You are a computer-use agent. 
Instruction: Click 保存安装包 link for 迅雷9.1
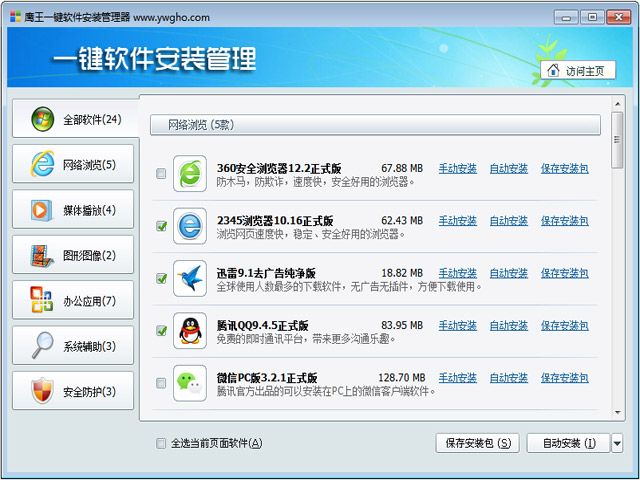[x=564, y=273]
